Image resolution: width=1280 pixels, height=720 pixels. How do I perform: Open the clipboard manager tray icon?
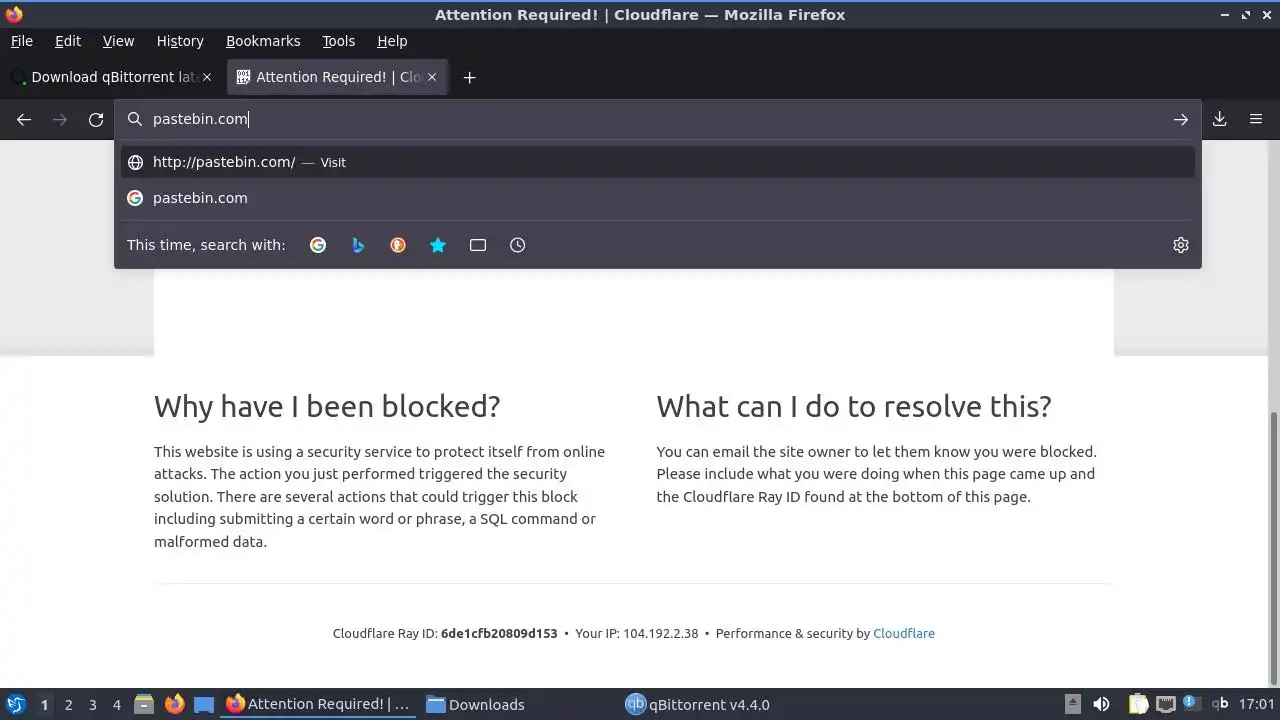click(x=1138, y=704)
